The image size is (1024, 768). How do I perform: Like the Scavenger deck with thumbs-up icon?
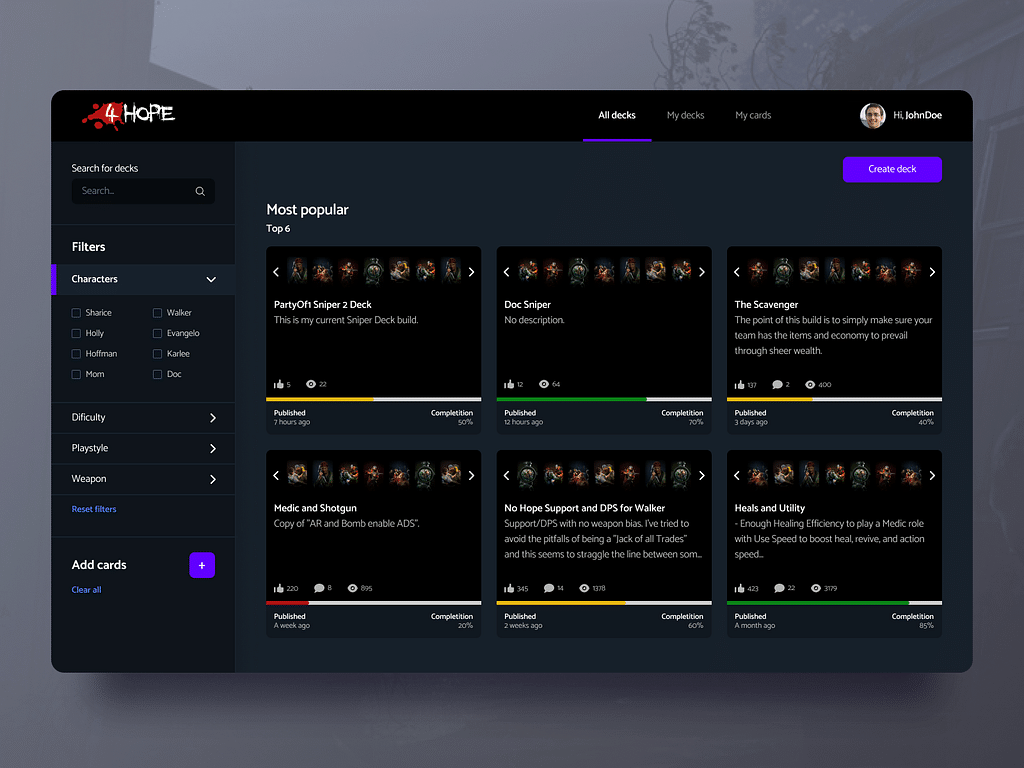(740, 385)
